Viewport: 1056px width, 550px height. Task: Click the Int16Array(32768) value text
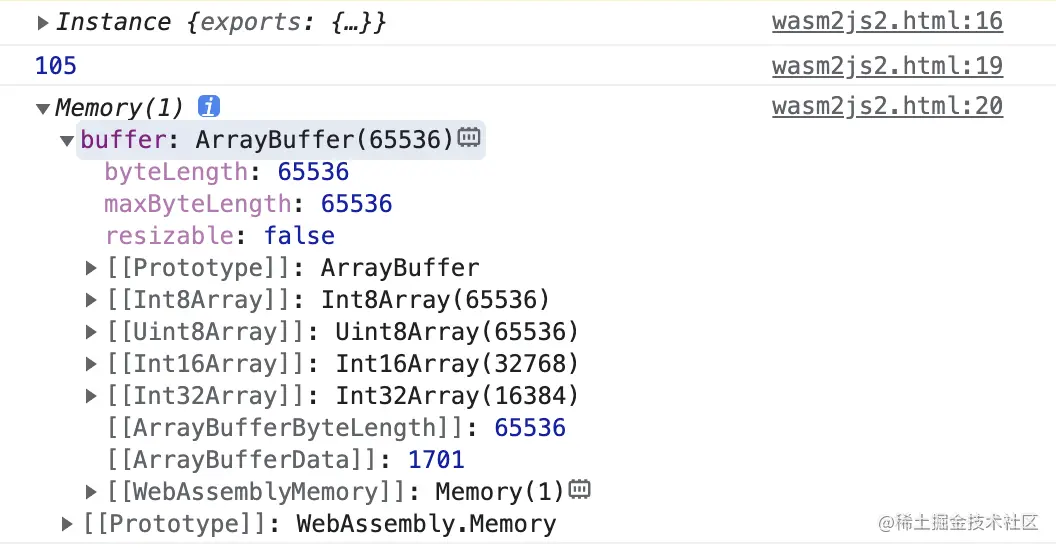pos(457,364)
